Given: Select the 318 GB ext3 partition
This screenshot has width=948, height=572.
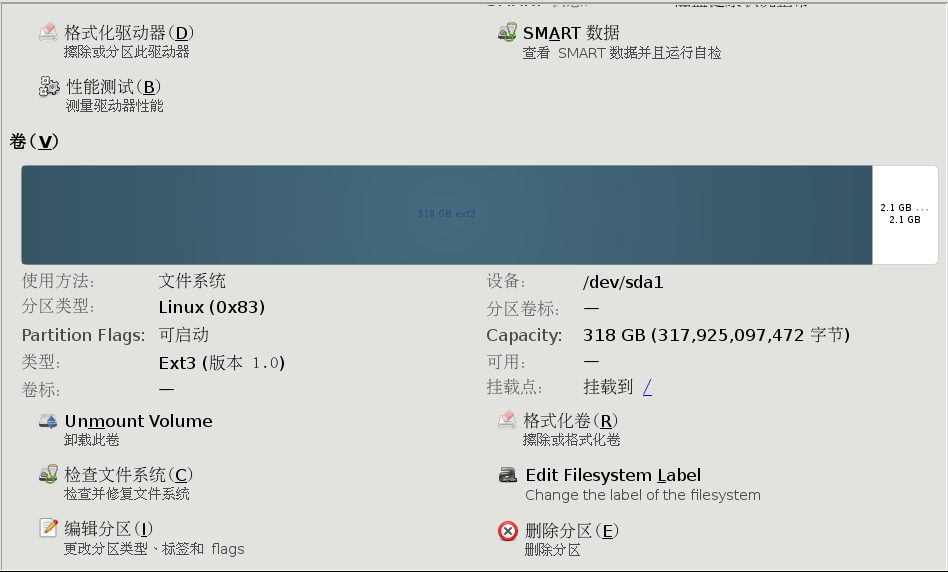Looking at the screenshot, I should point(447,215).
